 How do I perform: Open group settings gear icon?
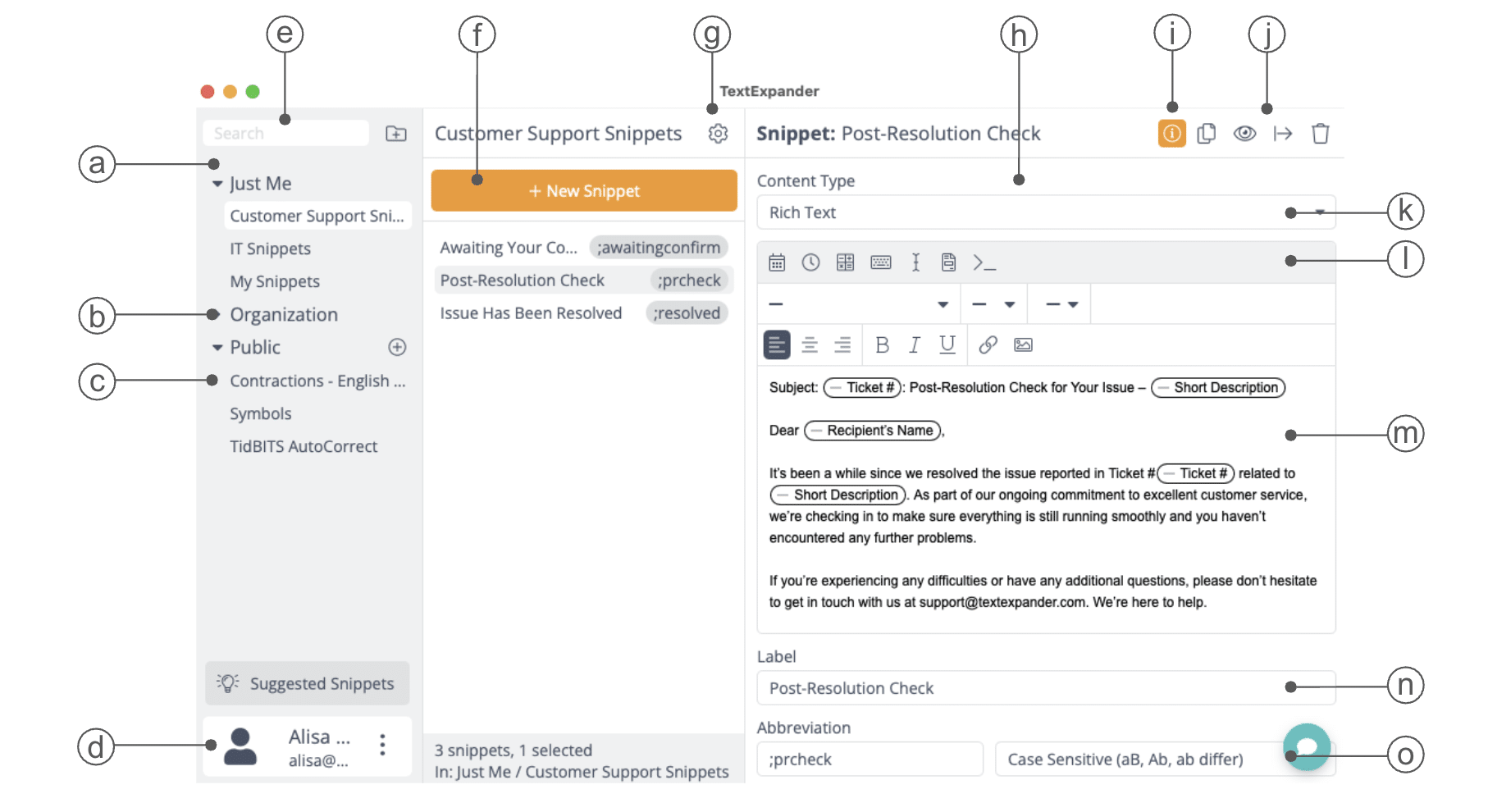click(718, 134)
